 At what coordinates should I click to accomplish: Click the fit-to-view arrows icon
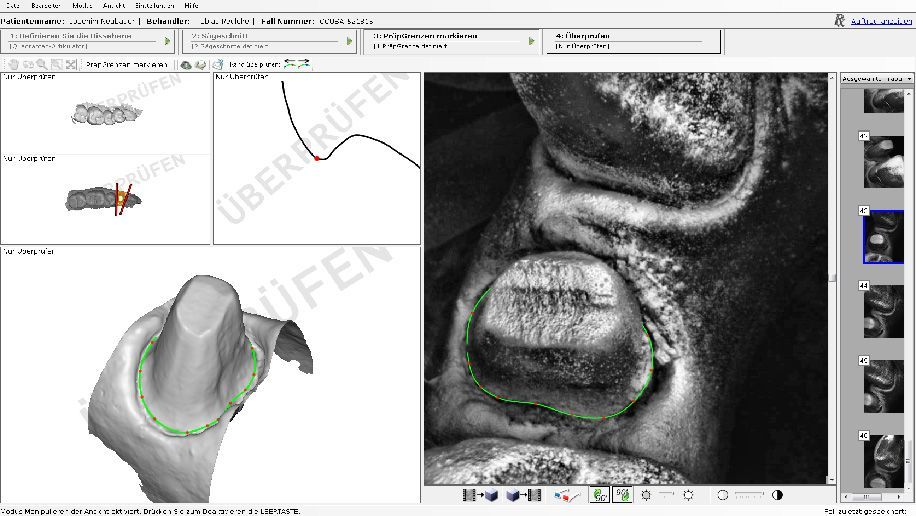click(x=71, y=64)
